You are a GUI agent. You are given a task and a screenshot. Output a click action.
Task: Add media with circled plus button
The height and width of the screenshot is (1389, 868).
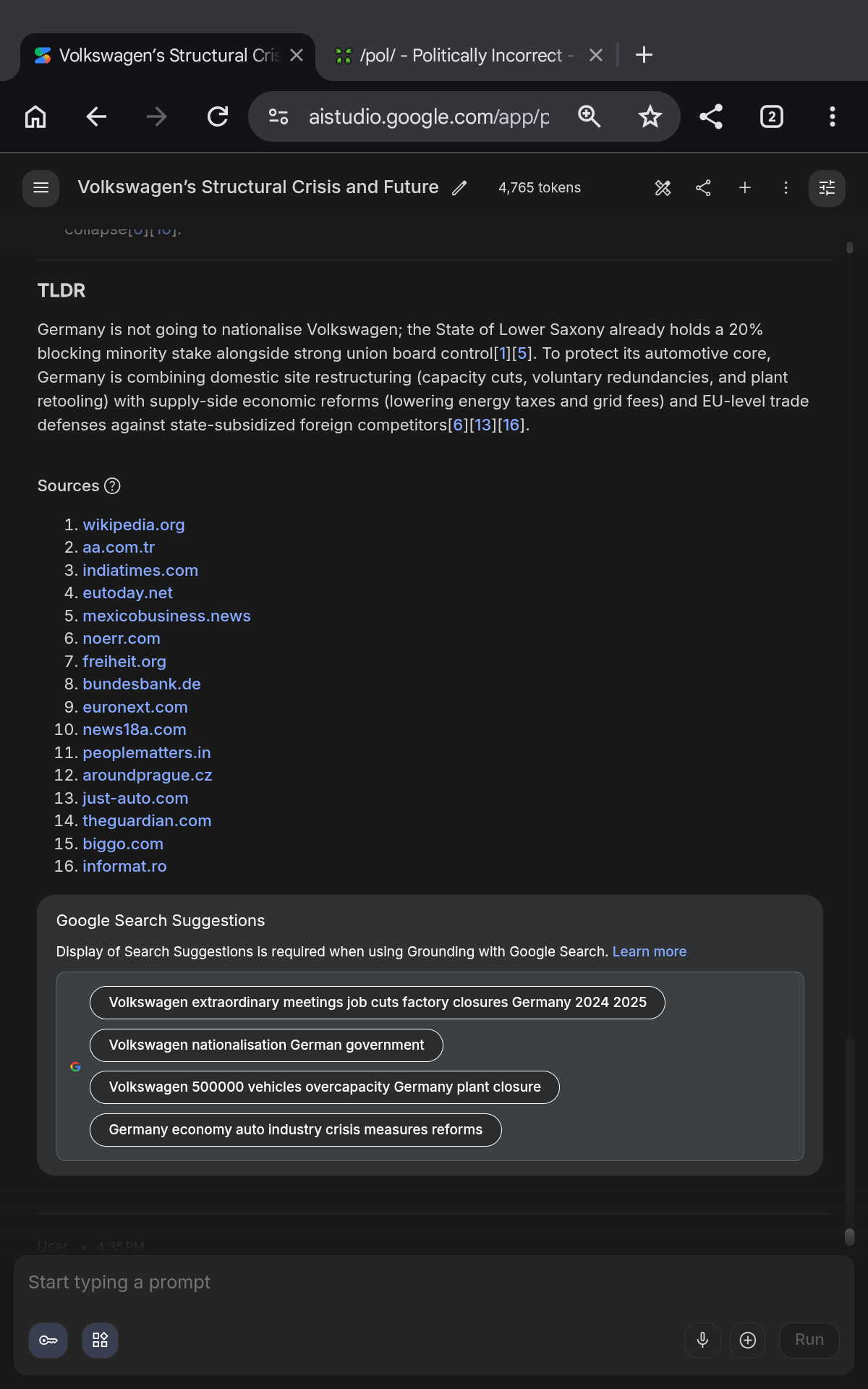748,1341
